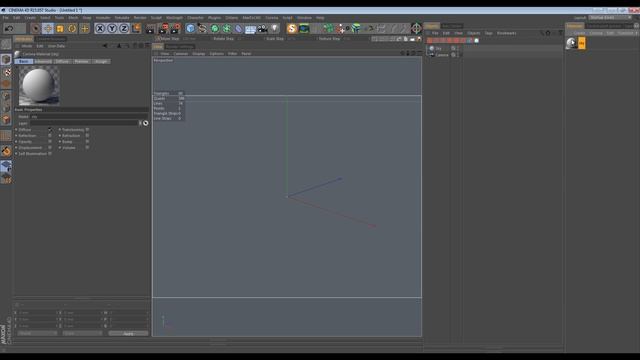Enable the Bump channel checkbox
The height and width of the screenshot is (360, 640).
click(x=87, y=142)
